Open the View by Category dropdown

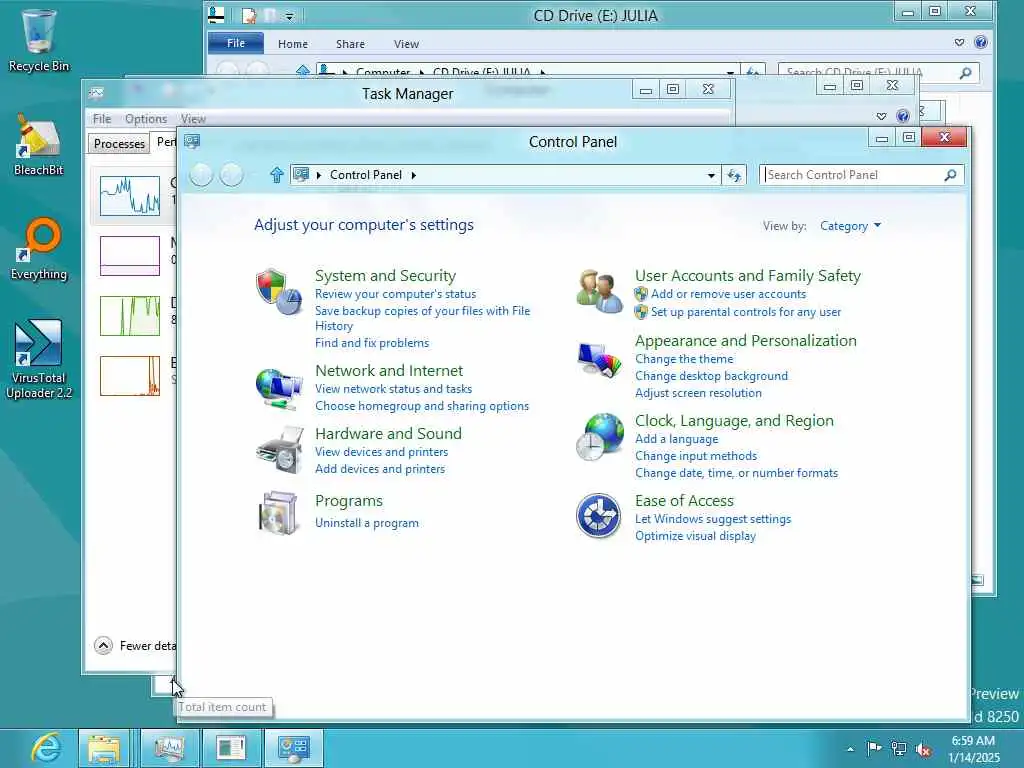[x=850, y=226]
